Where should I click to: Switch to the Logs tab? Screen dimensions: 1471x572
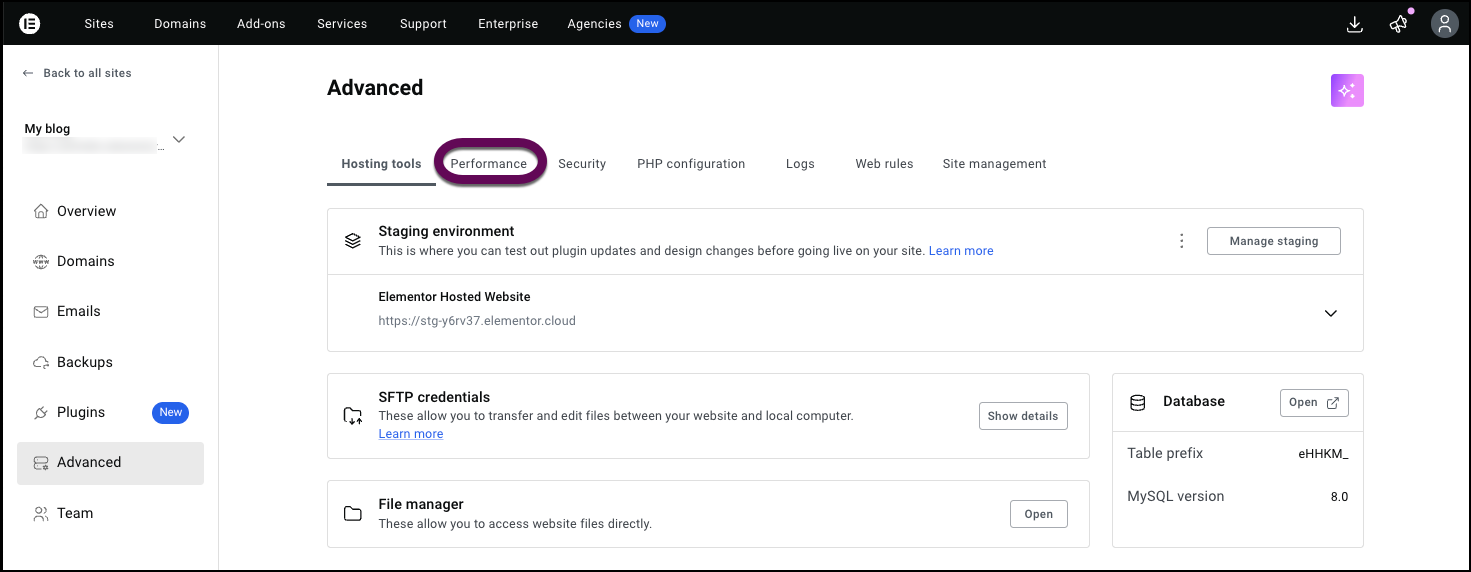[800, 164]
